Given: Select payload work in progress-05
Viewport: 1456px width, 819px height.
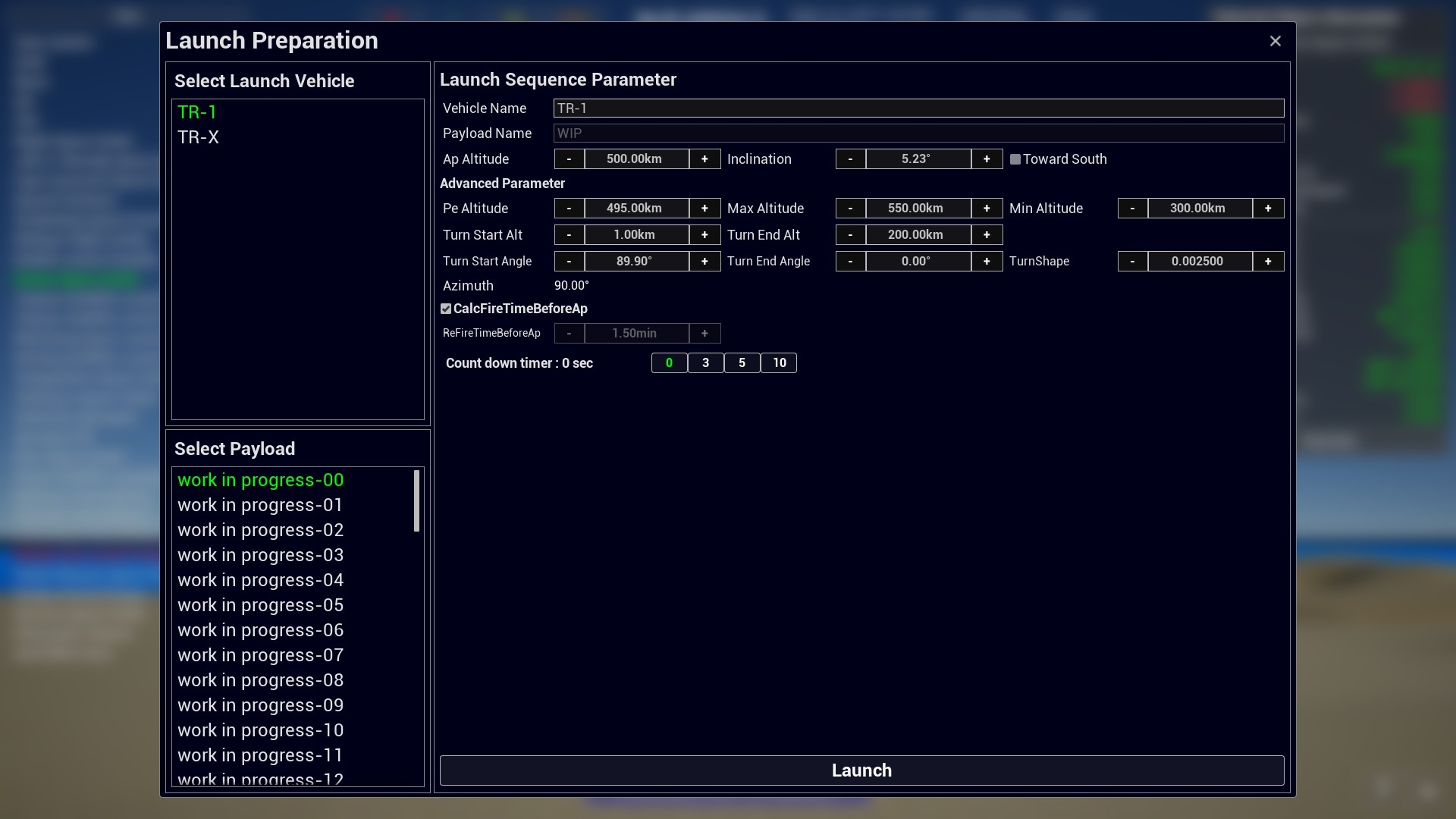Looking at the screenshot, I should pyautogui.click(x=260, y=605).
